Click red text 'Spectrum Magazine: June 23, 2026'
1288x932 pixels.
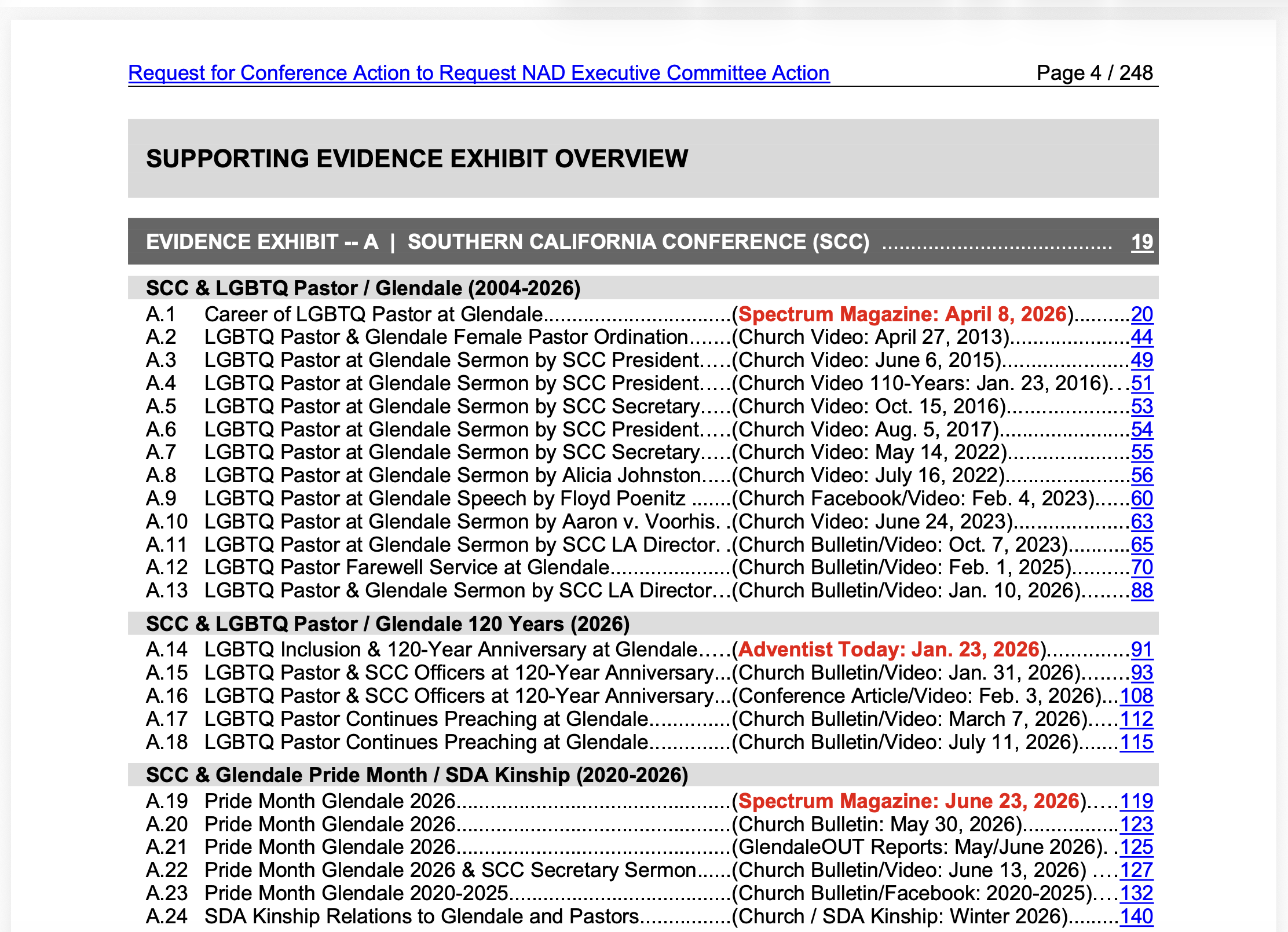[x=909, y=801]
